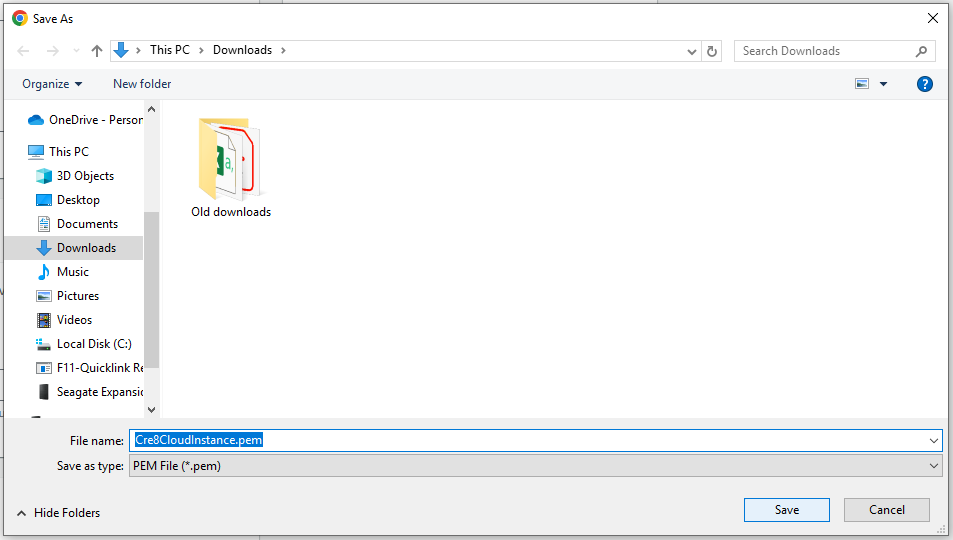Select Local Disk (C:) drive
The image size is (953, 540).
(x=94, y=344)
